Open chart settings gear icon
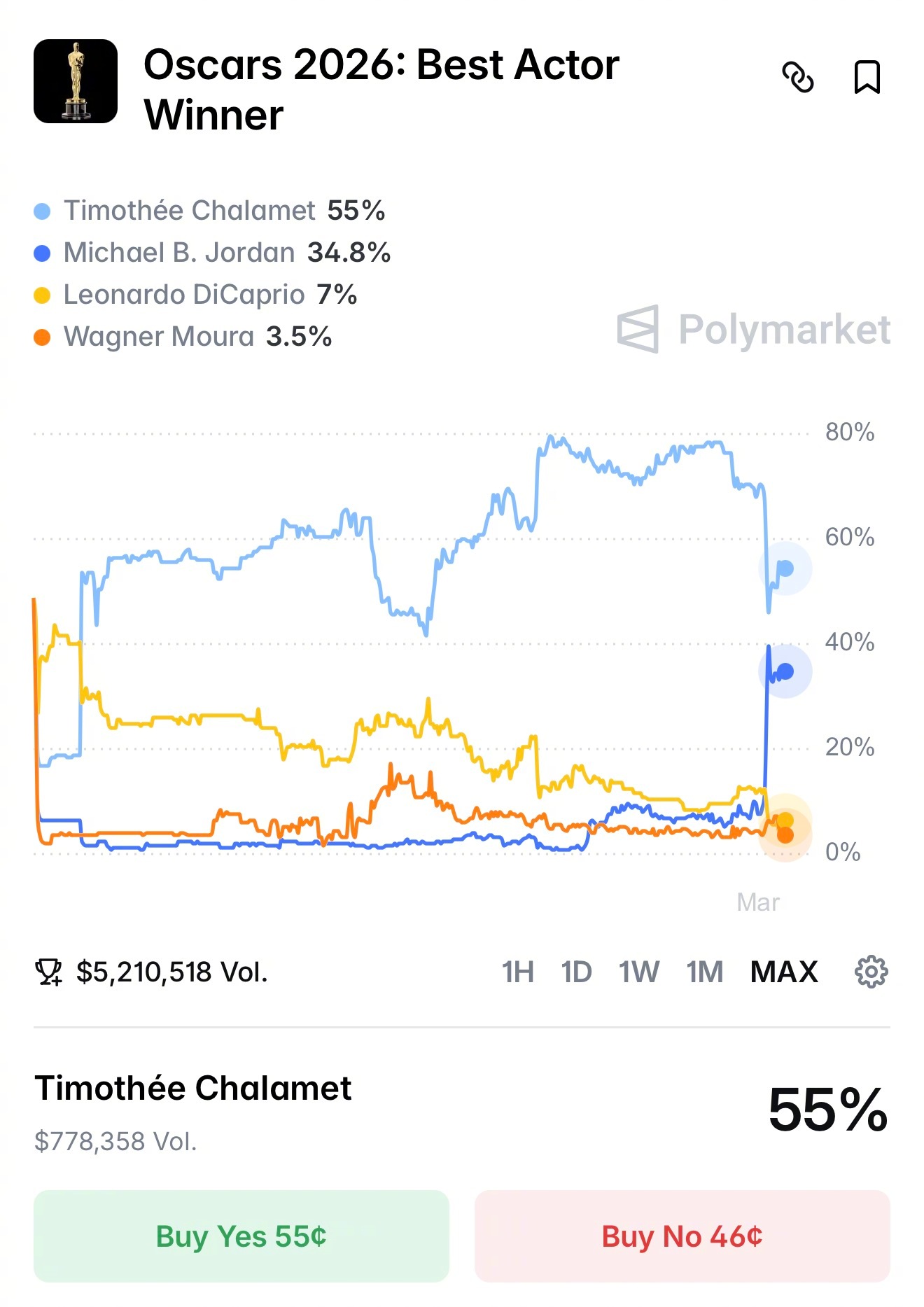This screenshot has width=924, height=1307. [871, 972]
